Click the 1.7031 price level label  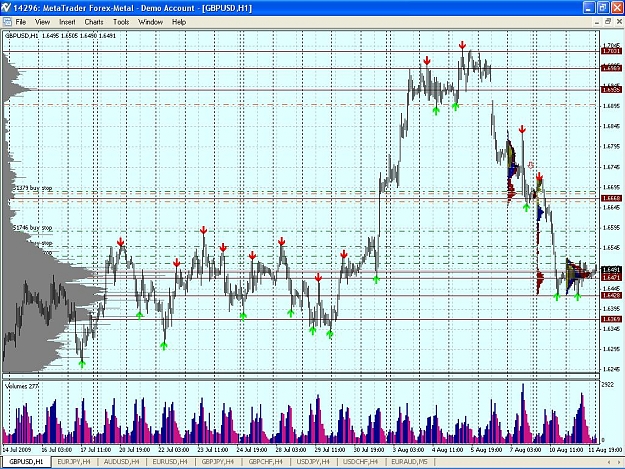coord(611,51)
